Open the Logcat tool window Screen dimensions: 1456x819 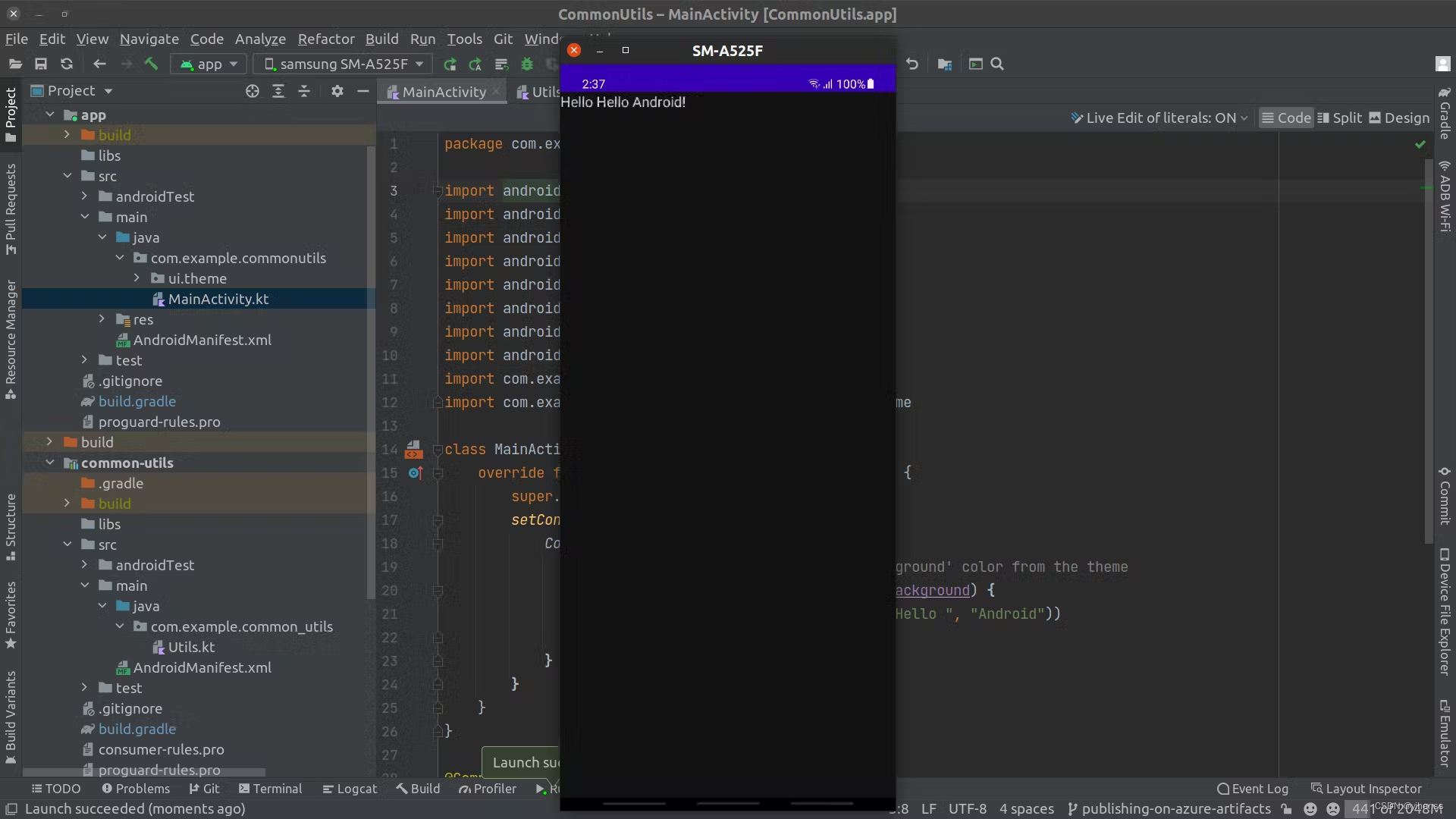349,789
